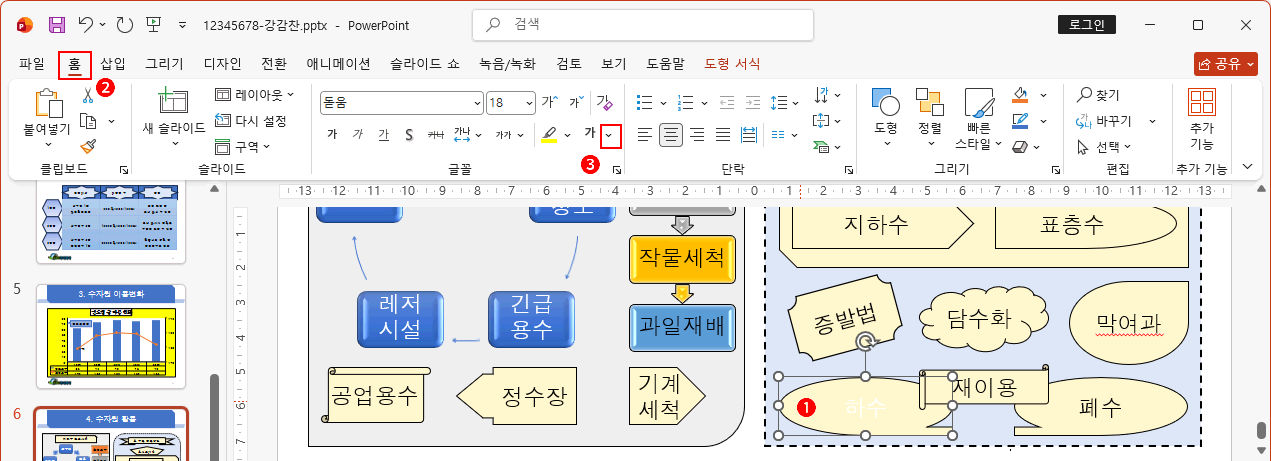The width and height of the screenshot is (1271, 461).
Task: Toggle Center alignment button
Action: pyautogui.click(x=671, y=134)
